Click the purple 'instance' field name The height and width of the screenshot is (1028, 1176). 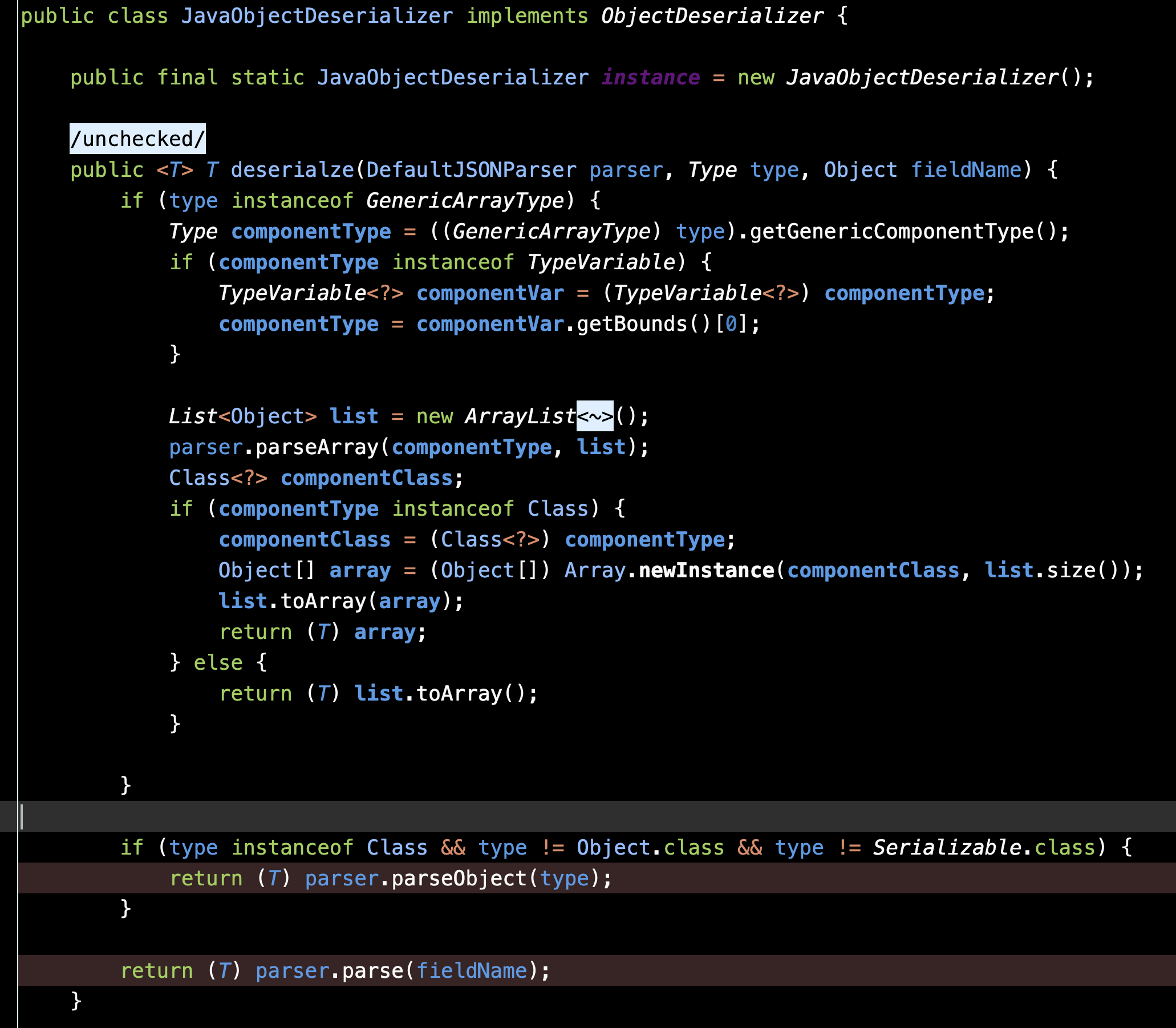point(650,77)
